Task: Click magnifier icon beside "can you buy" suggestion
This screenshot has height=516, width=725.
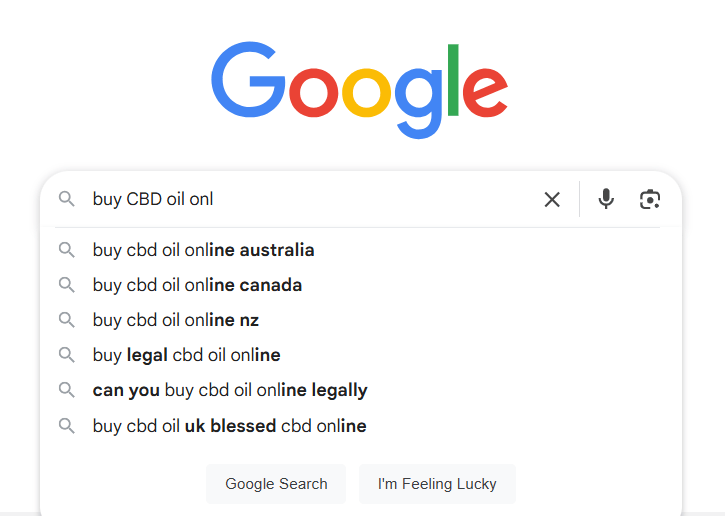Action: (67, 390)
